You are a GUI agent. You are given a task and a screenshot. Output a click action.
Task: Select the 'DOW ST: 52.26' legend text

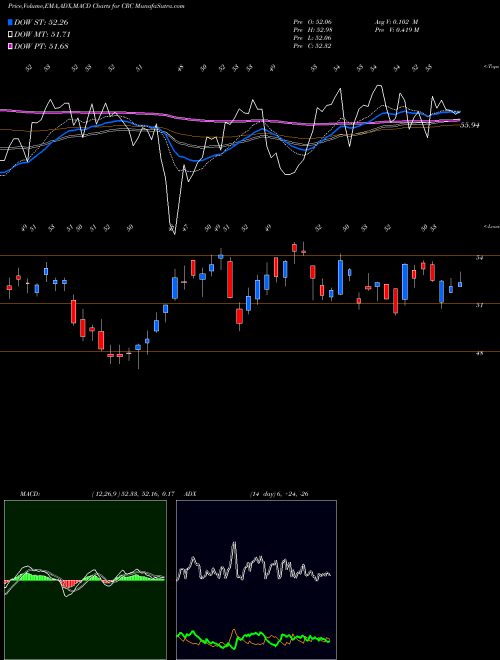[x=41, y=22]
